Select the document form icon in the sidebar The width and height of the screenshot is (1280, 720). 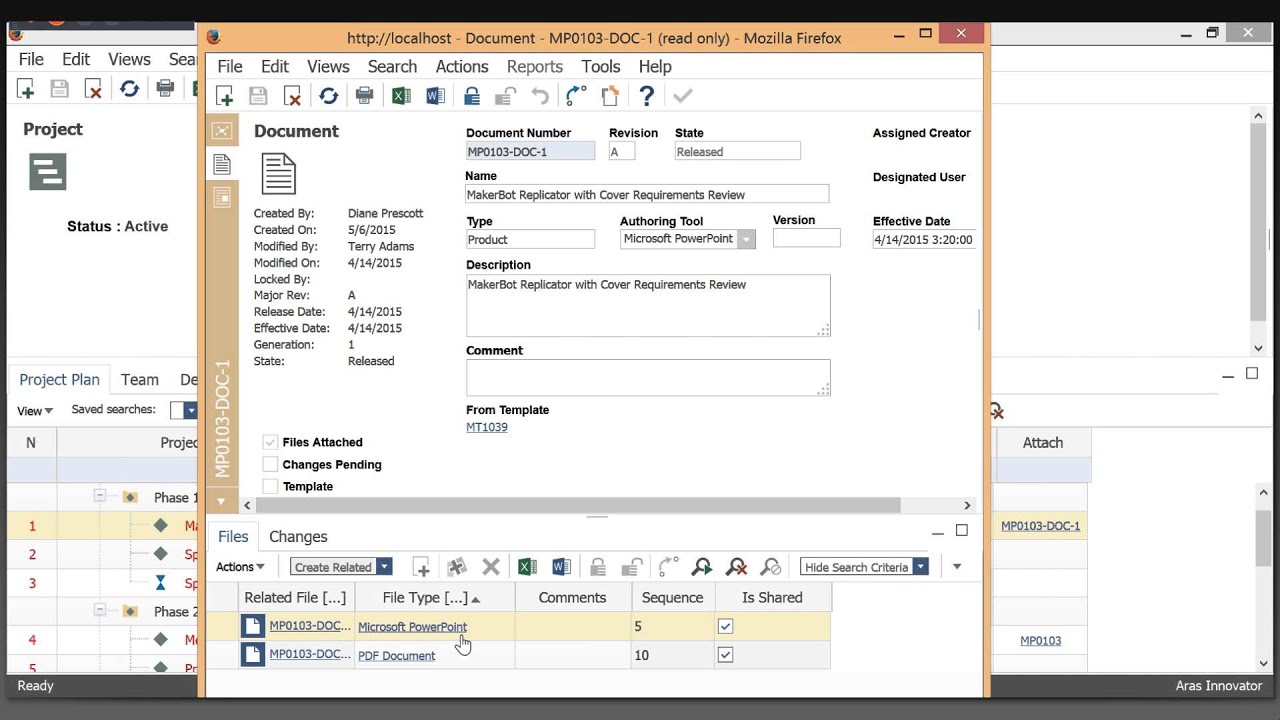coord(222,164)
